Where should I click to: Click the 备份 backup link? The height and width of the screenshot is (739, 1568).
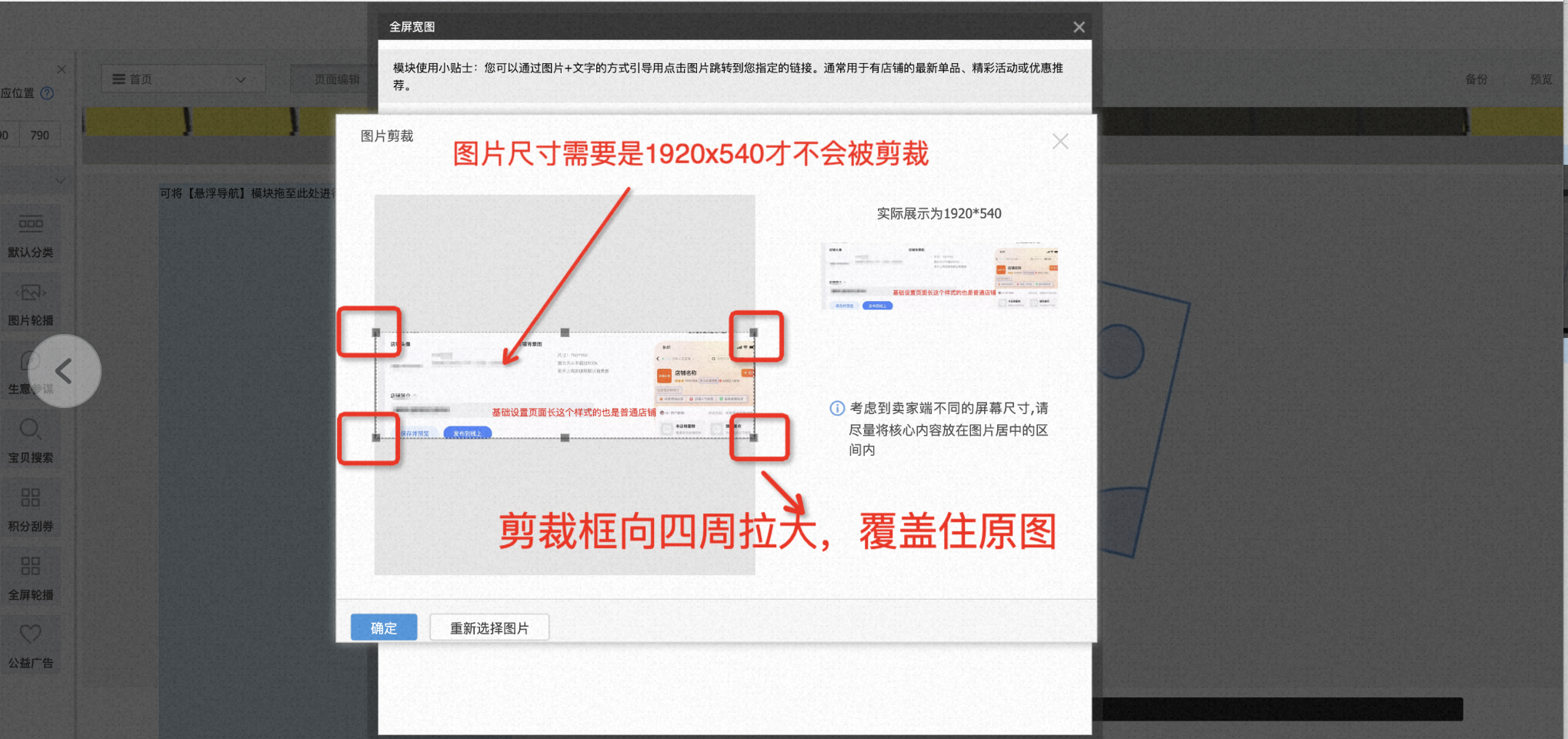1476,79
